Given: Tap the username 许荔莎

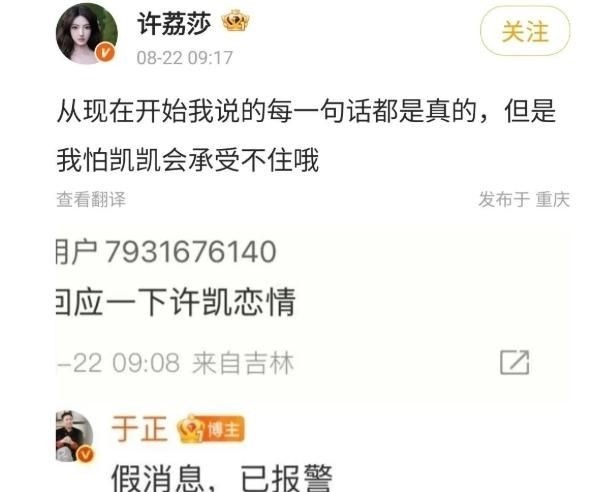Looking at the screenshot, I should 174,23.
